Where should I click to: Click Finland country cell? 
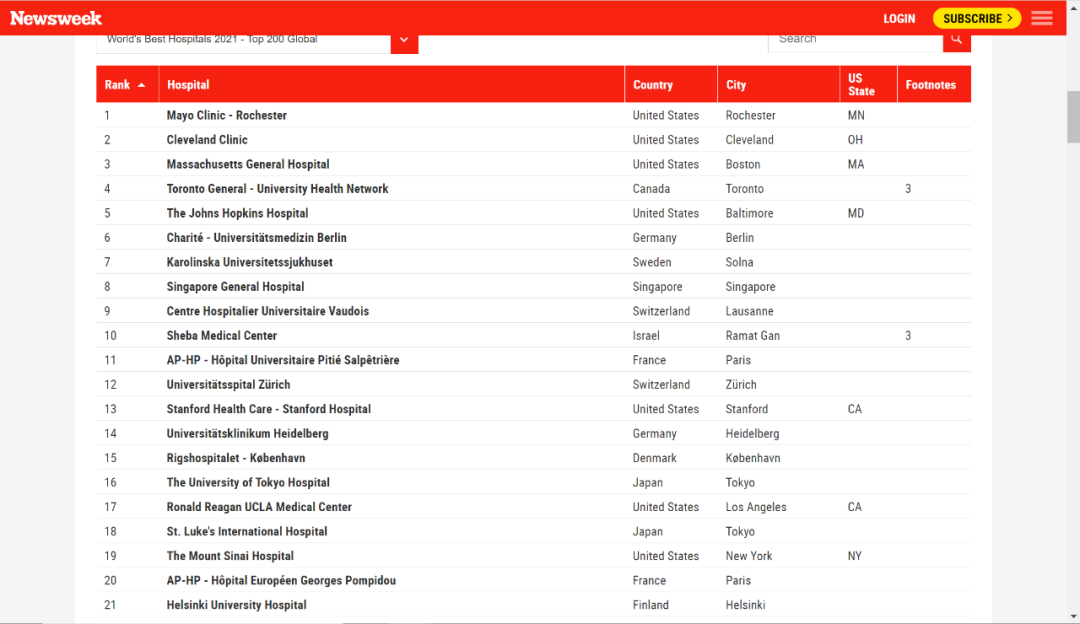[650, 605]
